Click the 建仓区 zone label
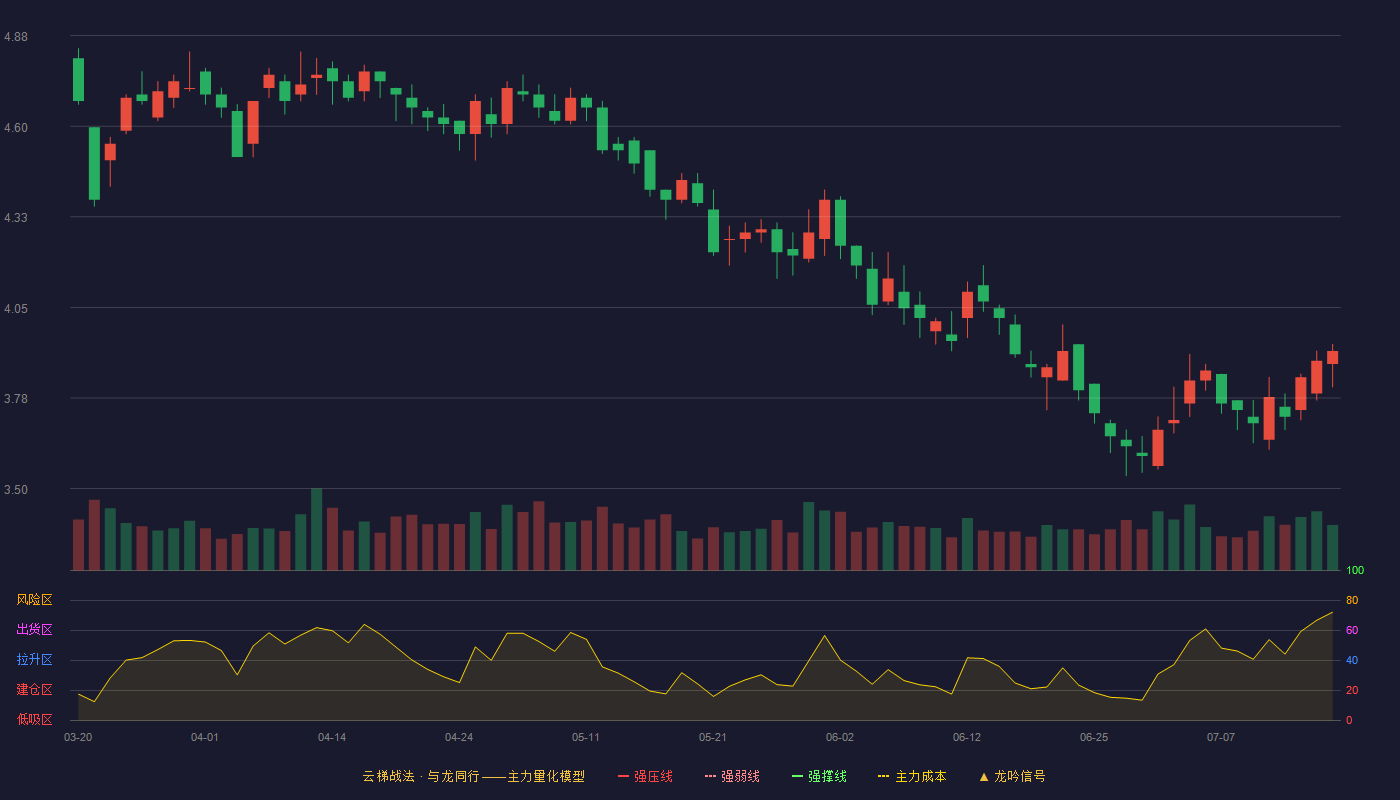Viewport: 1400px width, 800px height. pos(34,690)
